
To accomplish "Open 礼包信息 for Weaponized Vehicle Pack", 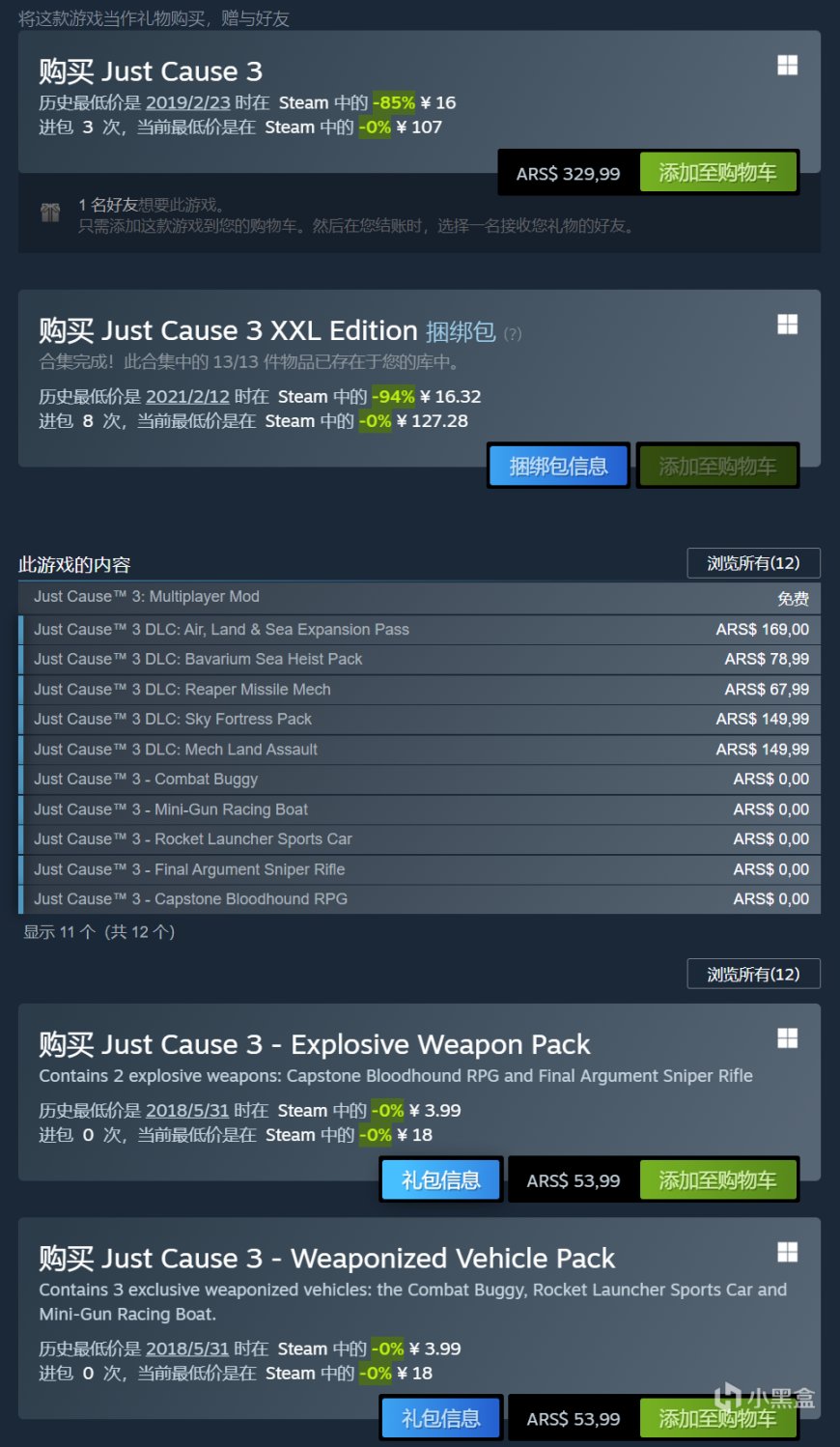I will [441, 1418].
